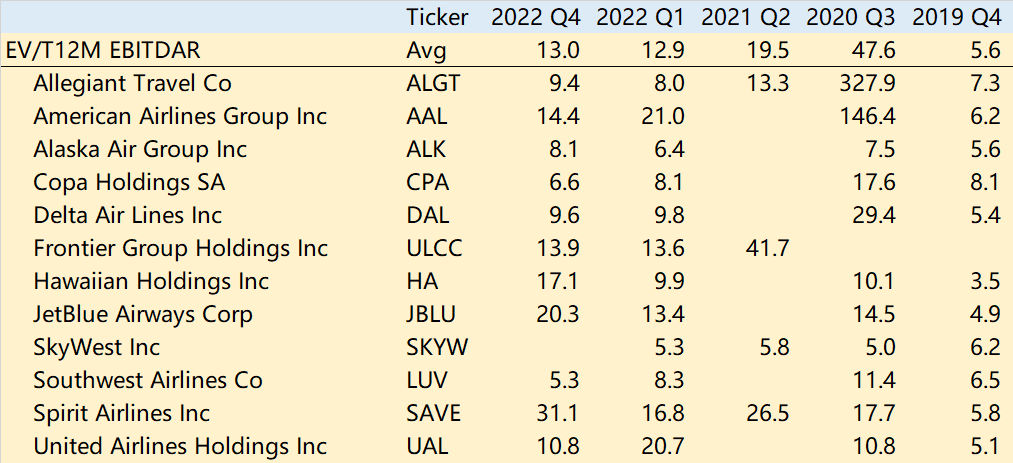Viewport: 1013px width, 463px height.
Task: Select the SKYW ticker cell
Action: click(x=438, y=347)
